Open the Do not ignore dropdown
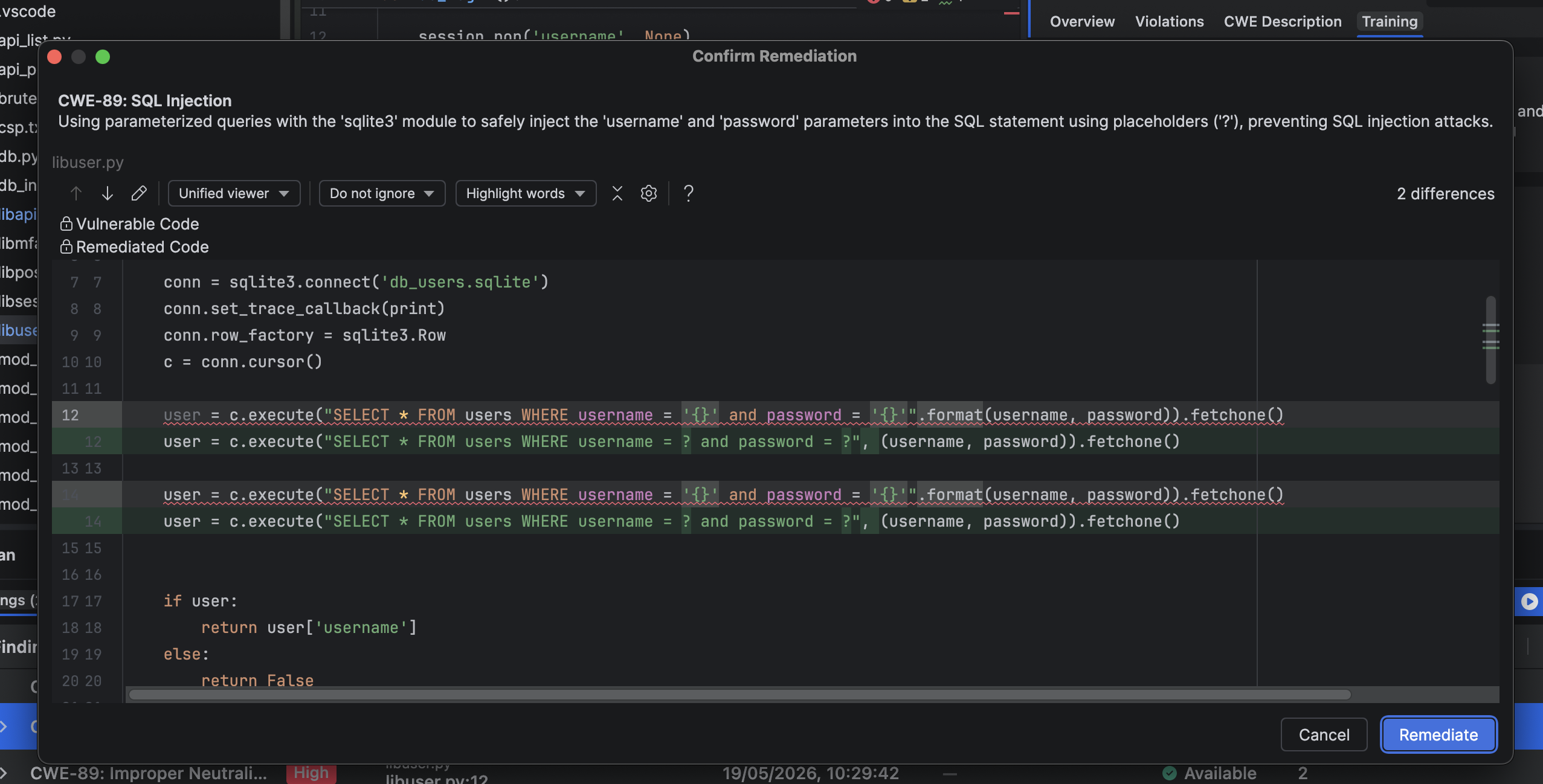1543x784 pixels. pos(382,193)
